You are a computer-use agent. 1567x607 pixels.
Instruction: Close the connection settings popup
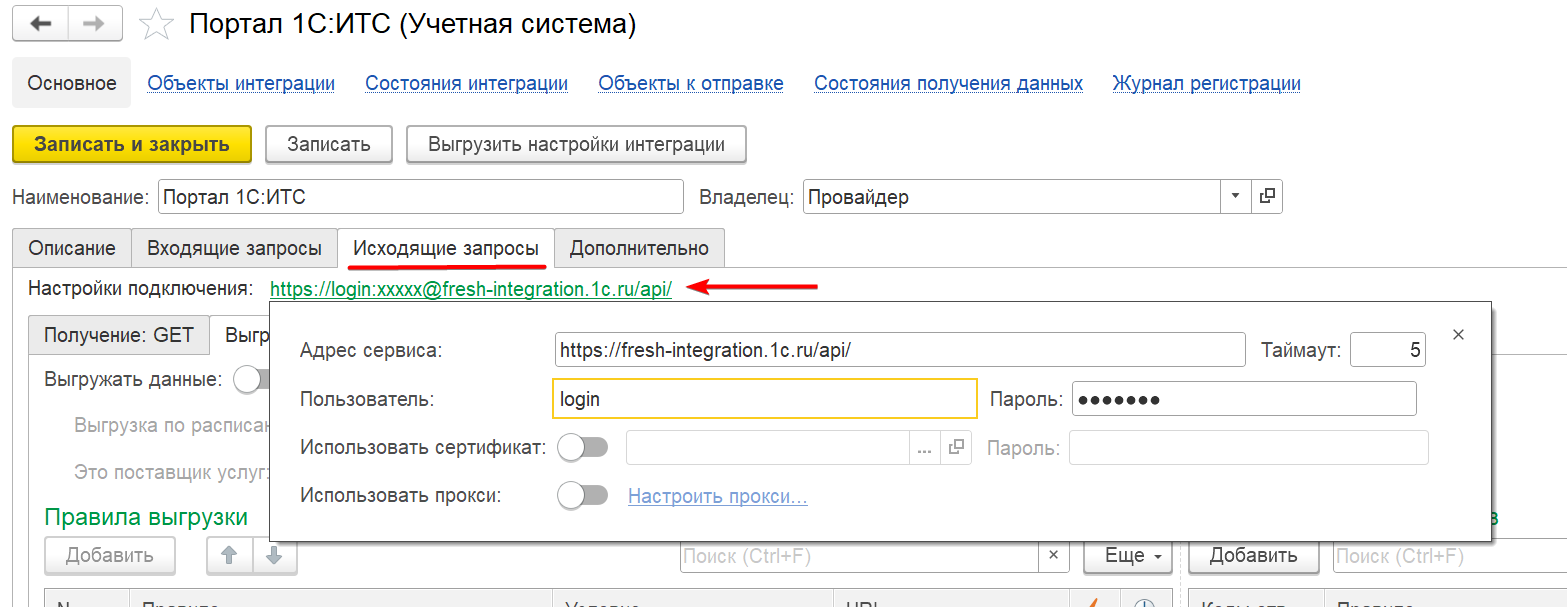(1458, 335)
